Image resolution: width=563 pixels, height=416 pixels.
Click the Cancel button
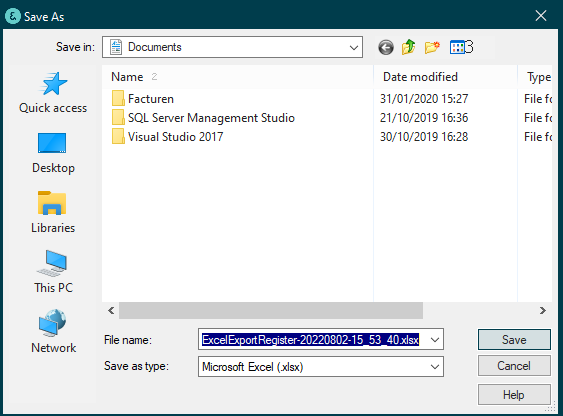tap(514, 366)
